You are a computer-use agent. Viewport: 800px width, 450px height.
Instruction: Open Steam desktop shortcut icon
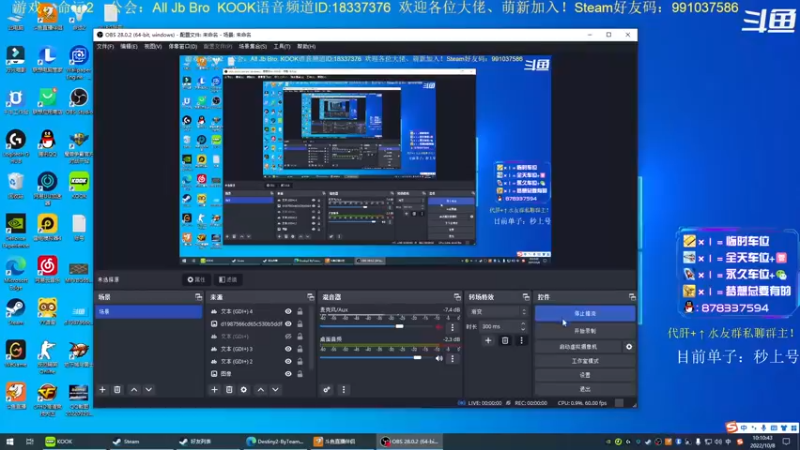click(16, 311)
